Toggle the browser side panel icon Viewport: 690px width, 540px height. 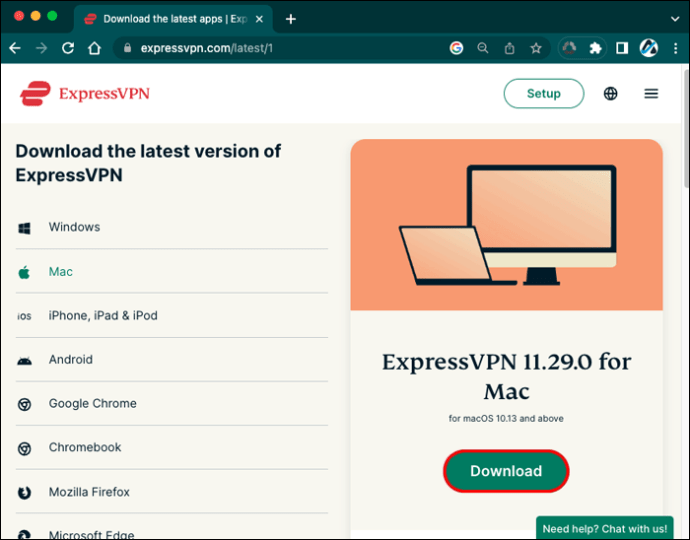pos(622,48)
